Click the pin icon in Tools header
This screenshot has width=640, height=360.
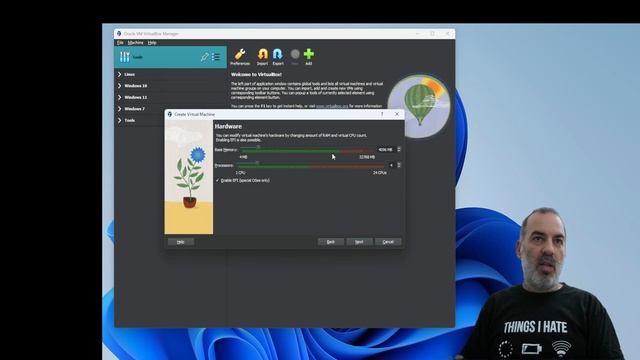pyautogui.click(x=204, y=57)
